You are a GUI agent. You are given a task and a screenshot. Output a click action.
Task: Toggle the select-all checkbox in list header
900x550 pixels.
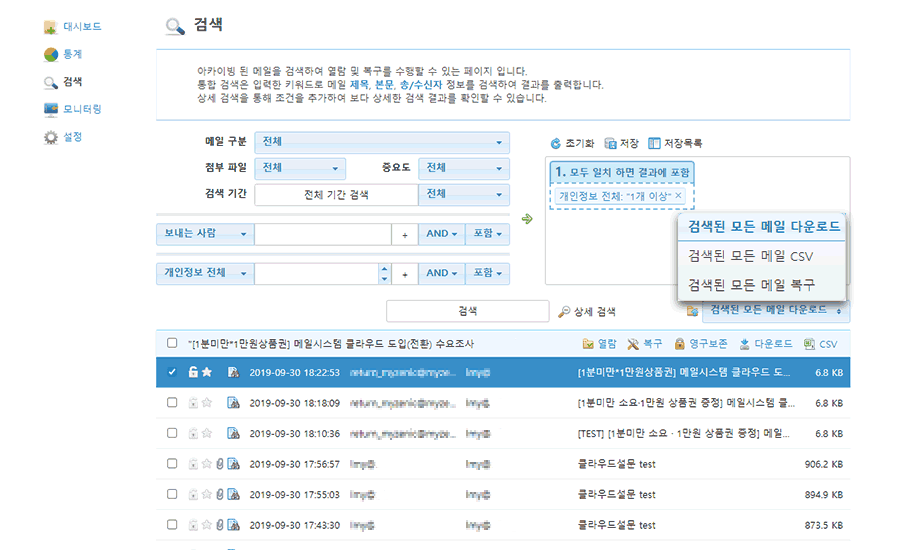click(172, 343)
